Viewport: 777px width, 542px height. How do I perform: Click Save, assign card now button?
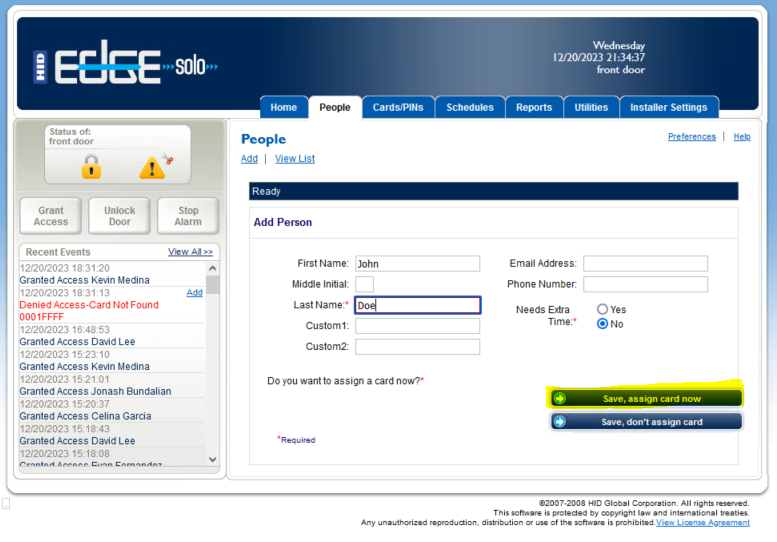point(646,399)
